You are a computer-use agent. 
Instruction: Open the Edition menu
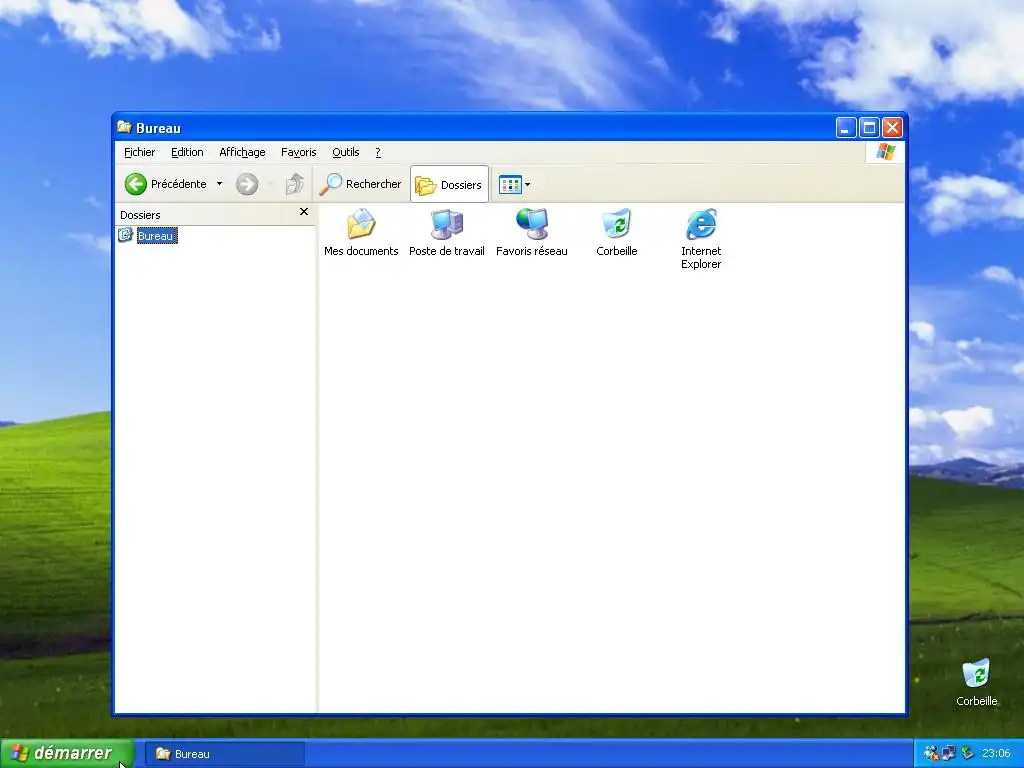(187, 152)
